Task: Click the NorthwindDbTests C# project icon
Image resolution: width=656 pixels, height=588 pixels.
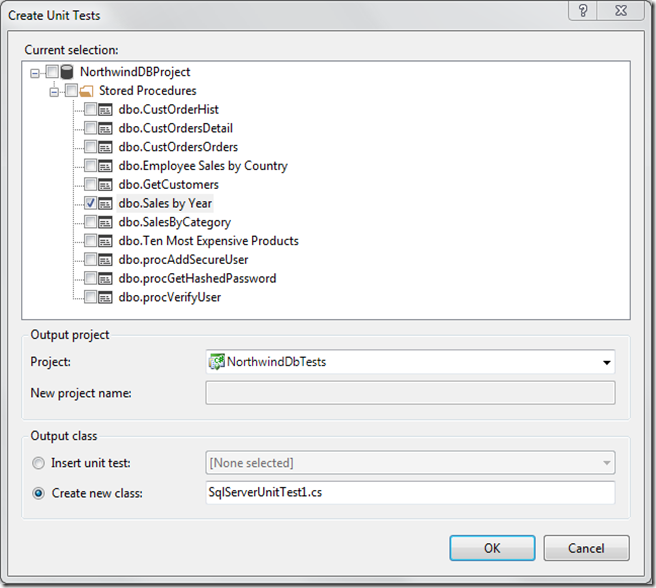Action: pos(217,362)
